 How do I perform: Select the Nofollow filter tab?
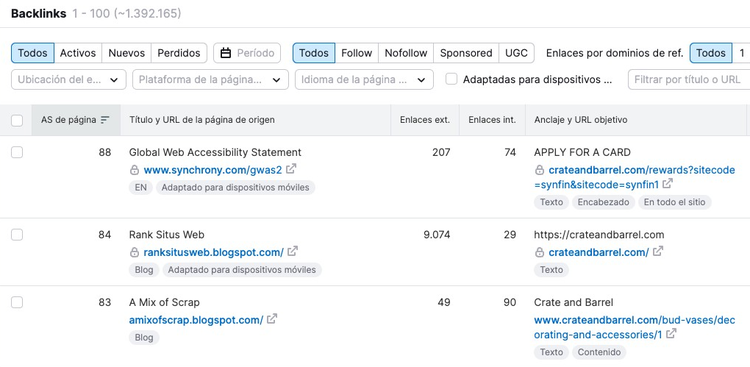click(406, 53)
